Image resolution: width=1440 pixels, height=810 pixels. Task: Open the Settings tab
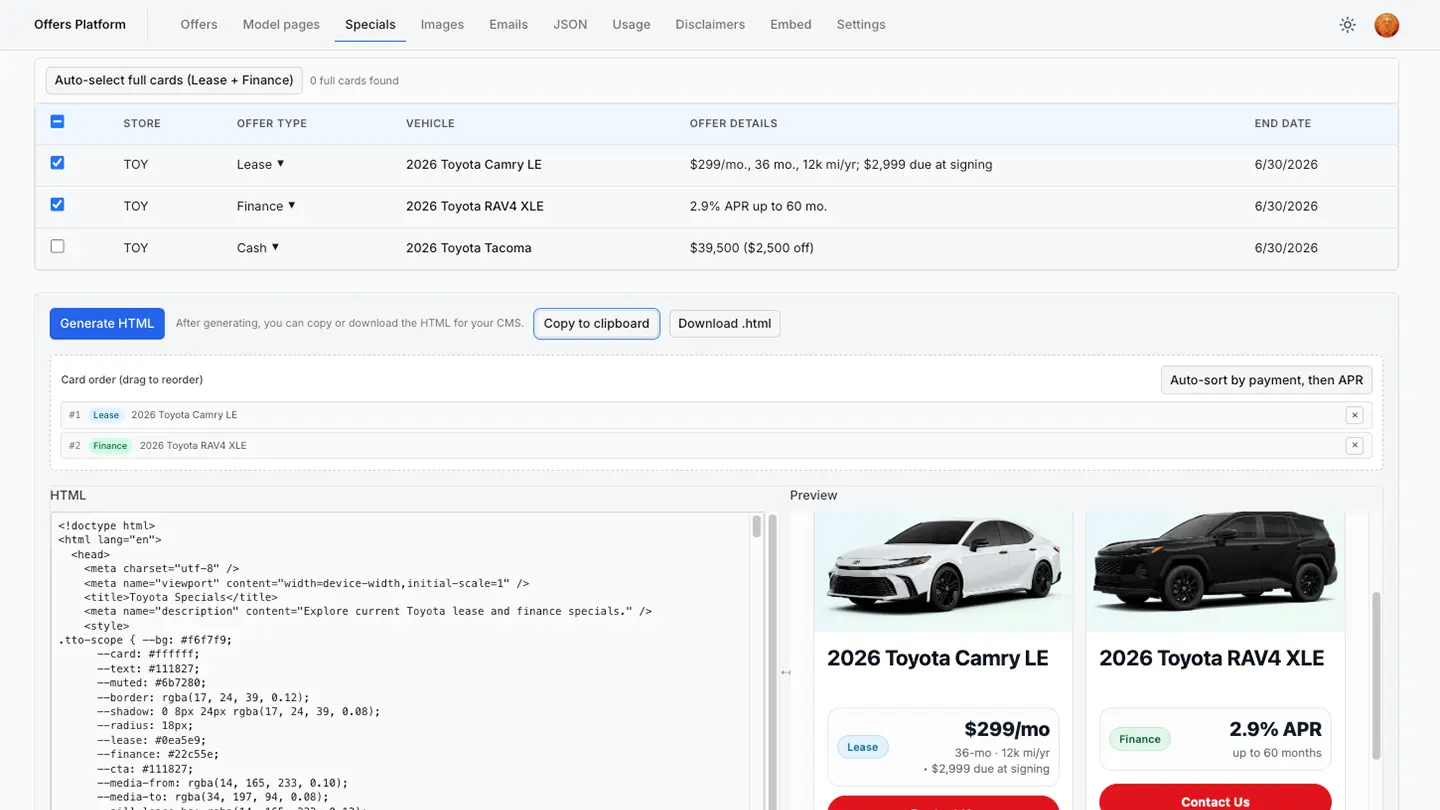pos(861,24)
